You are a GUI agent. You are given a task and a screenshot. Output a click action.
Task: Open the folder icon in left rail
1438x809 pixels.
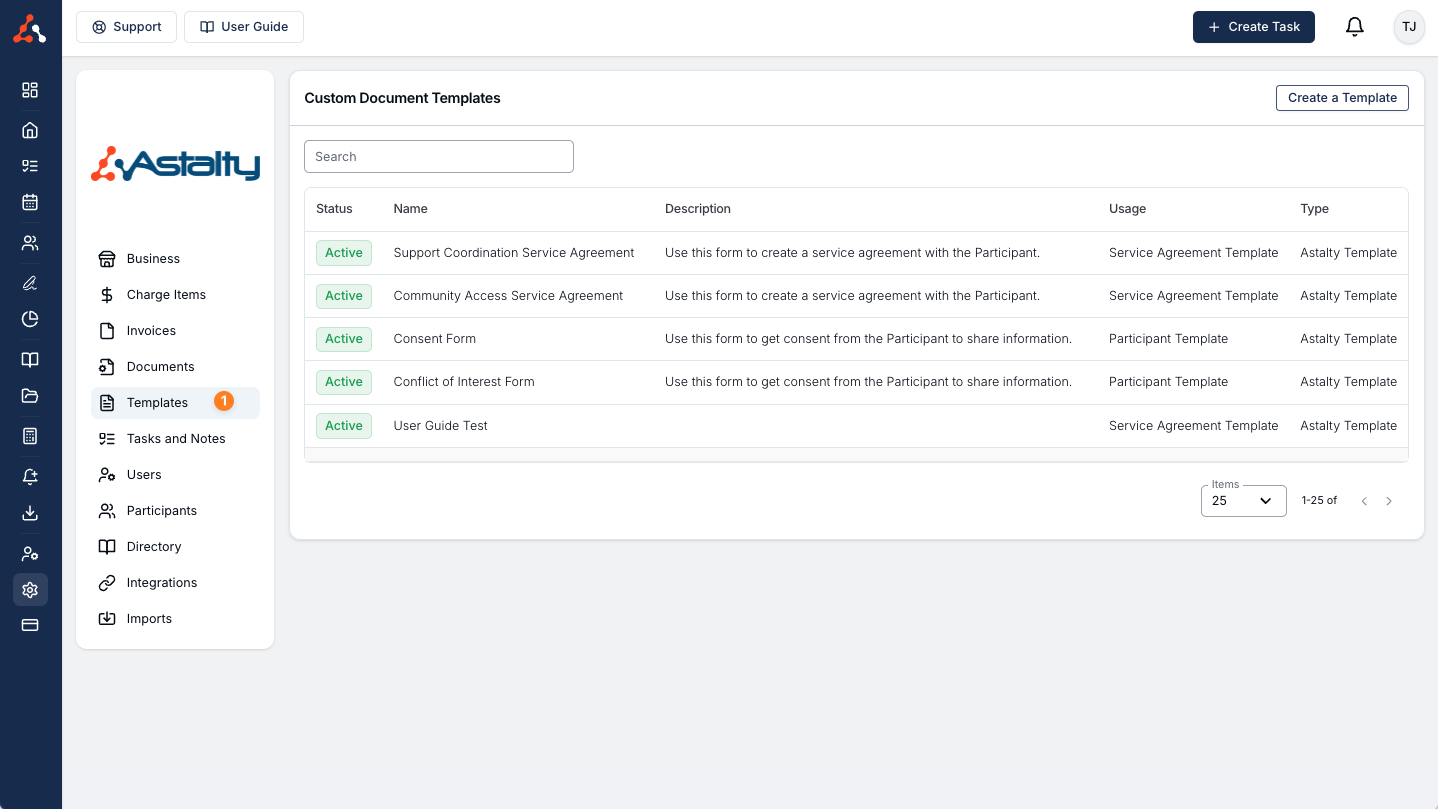pos(30,396)
